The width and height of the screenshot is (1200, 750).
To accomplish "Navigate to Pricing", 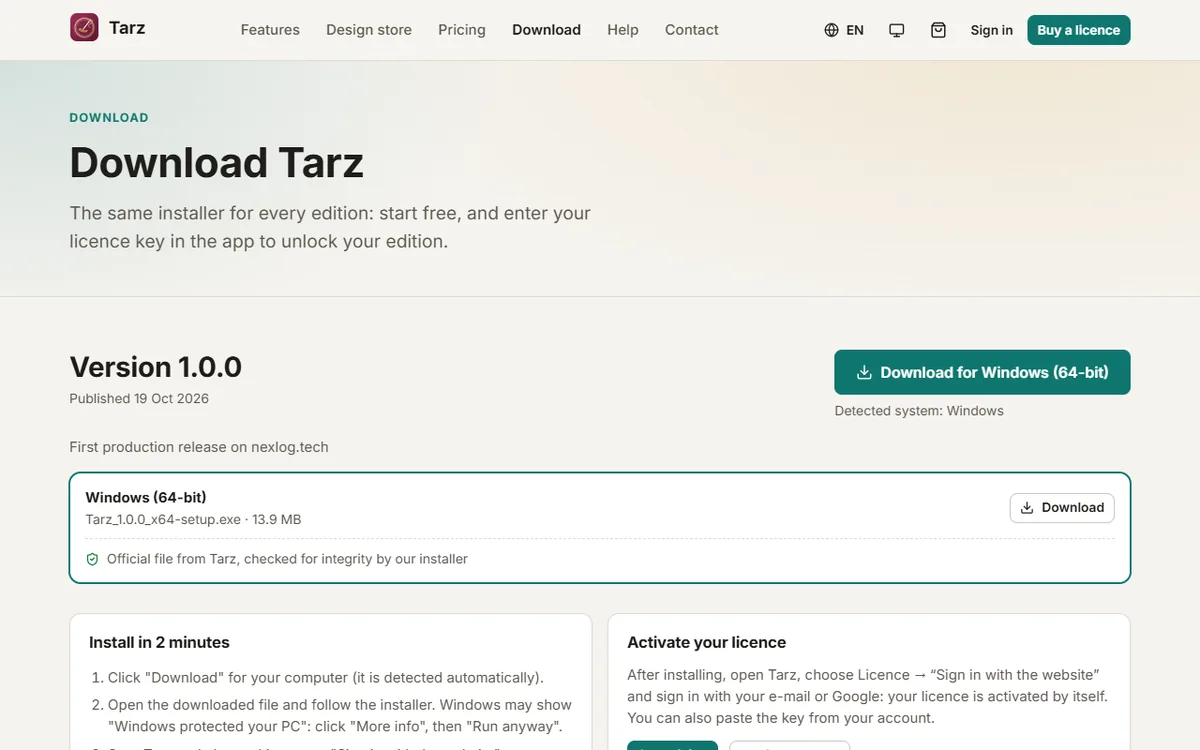I will pyautogui.click(x=462, y=30).
